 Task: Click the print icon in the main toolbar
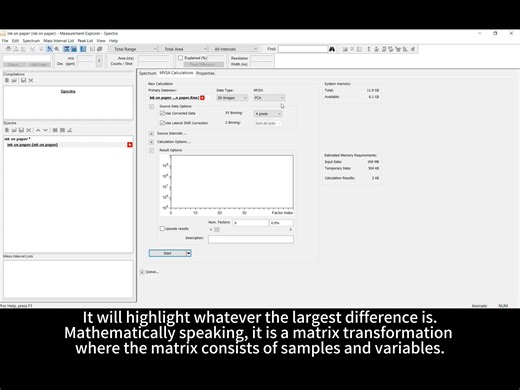tap(8, 49)
